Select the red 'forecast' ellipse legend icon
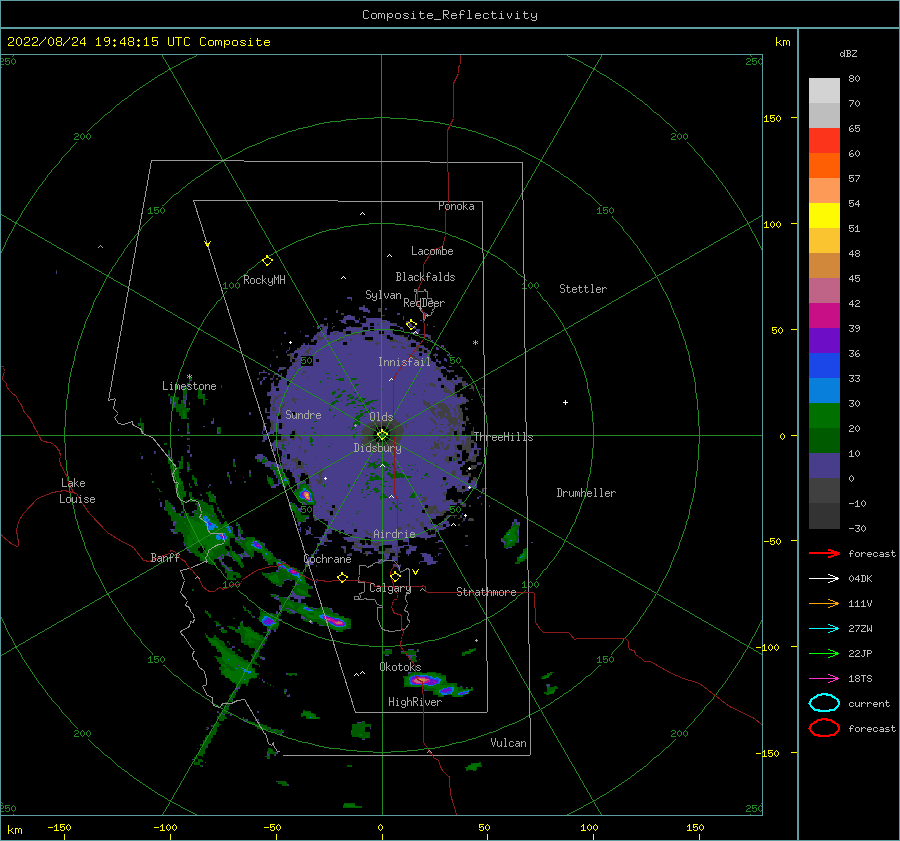This screenshot has width=900, height=841. point(824,728)
